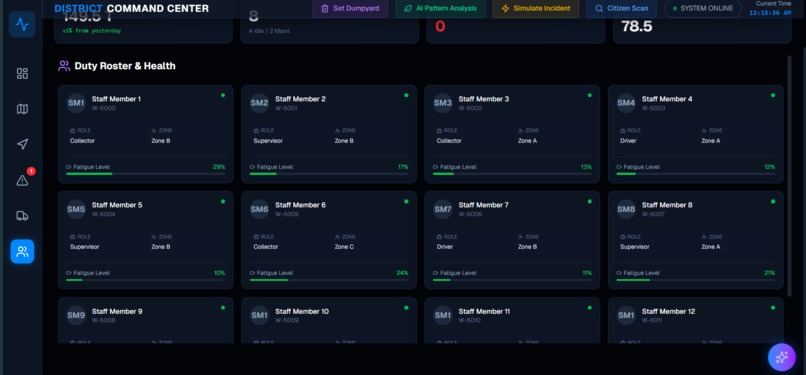This screenshot has height=375, width=806.
Task: Select the staff roster people icon in sidebar
Action: (22, 252)
